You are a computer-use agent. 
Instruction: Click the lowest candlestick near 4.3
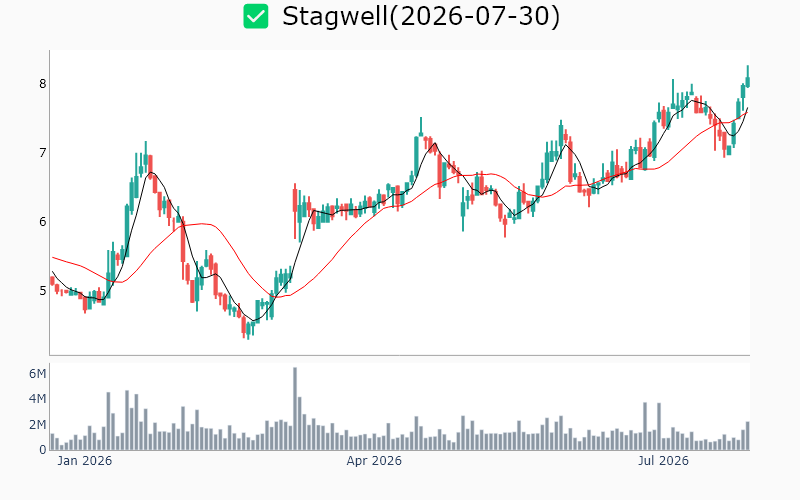[248, 329]
